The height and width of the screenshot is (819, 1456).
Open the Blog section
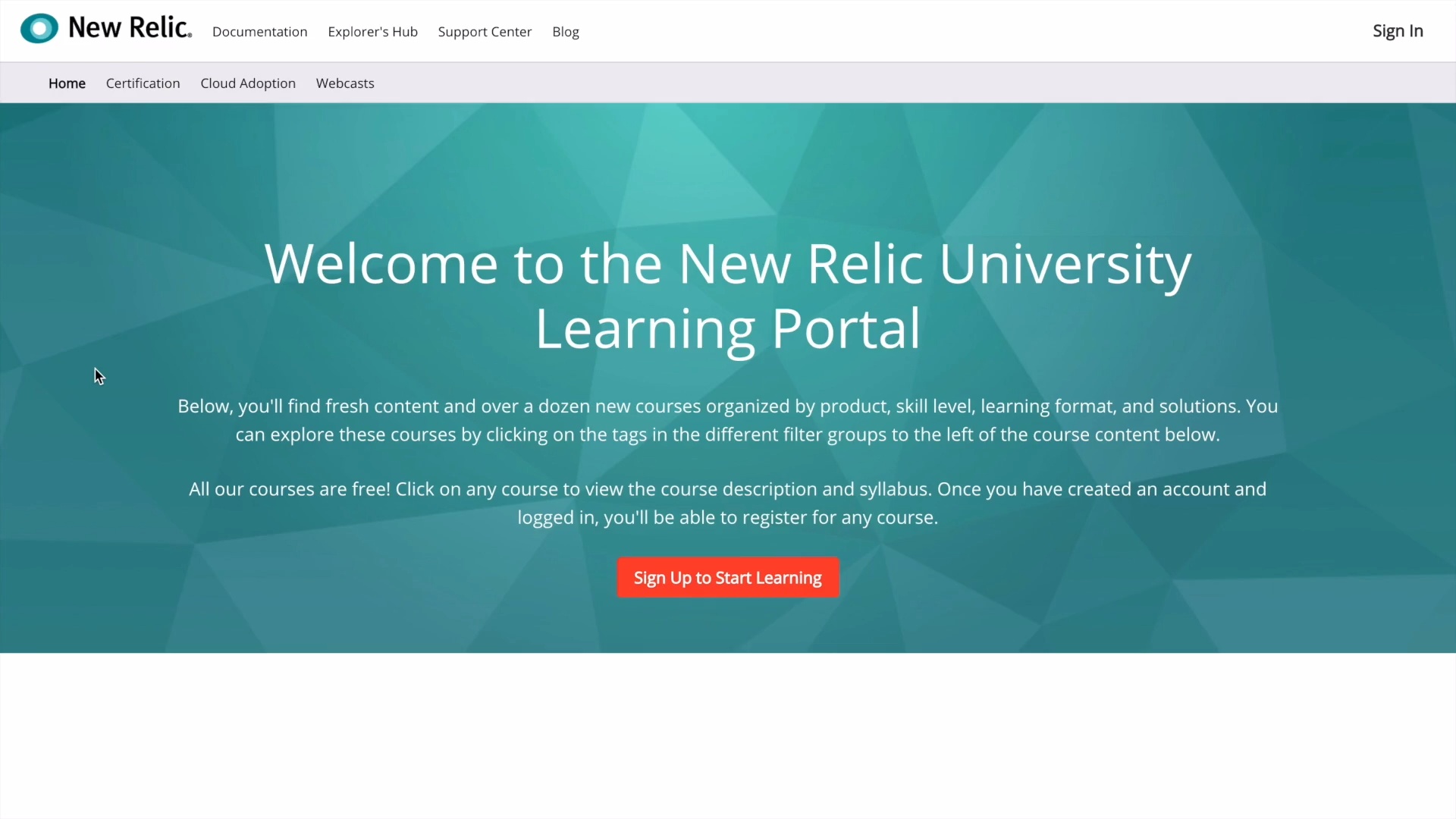click(x=566, y=31)
